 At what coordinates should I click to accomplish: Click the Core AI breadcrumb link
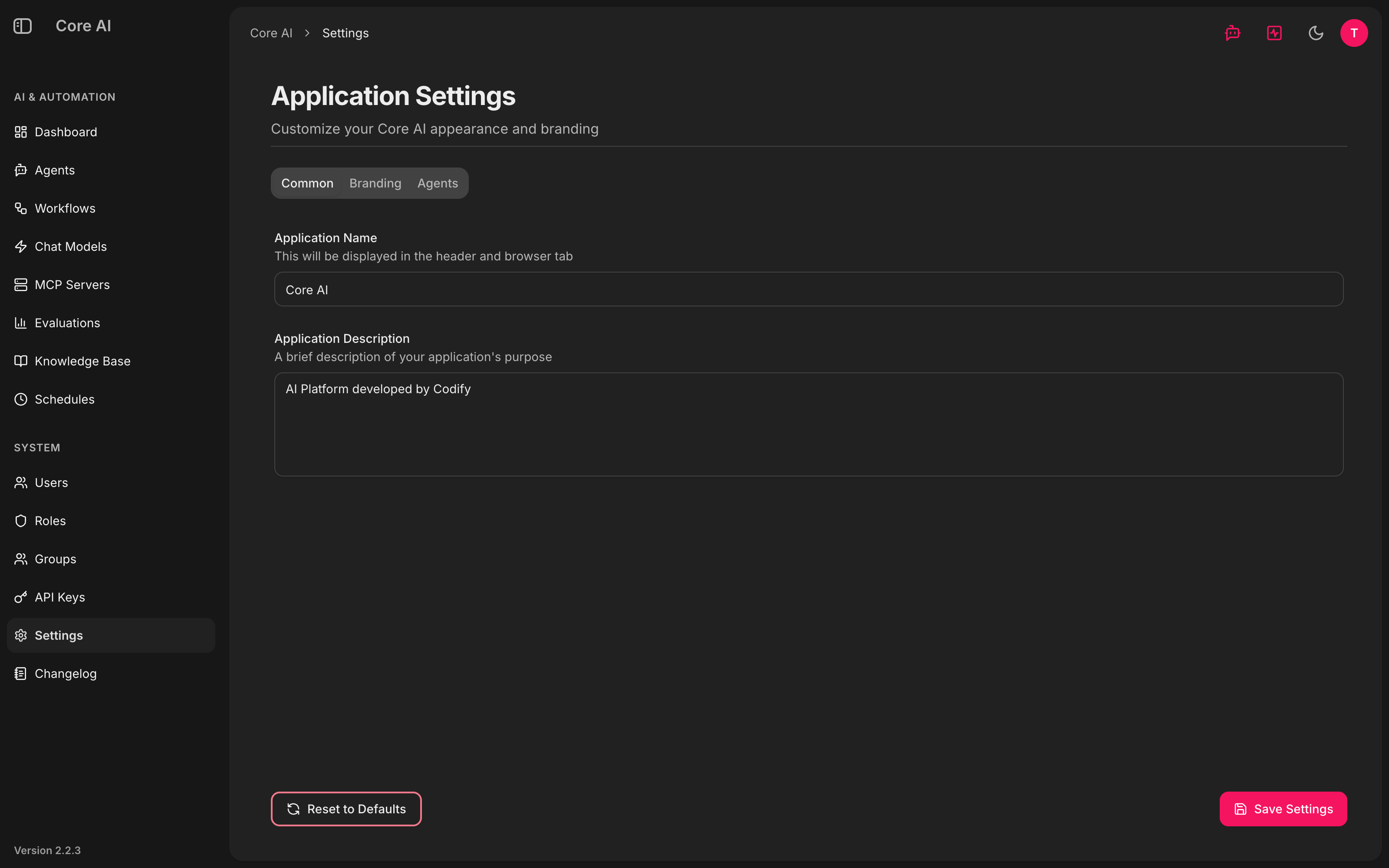pyautogui.click(x=271, y=33)
